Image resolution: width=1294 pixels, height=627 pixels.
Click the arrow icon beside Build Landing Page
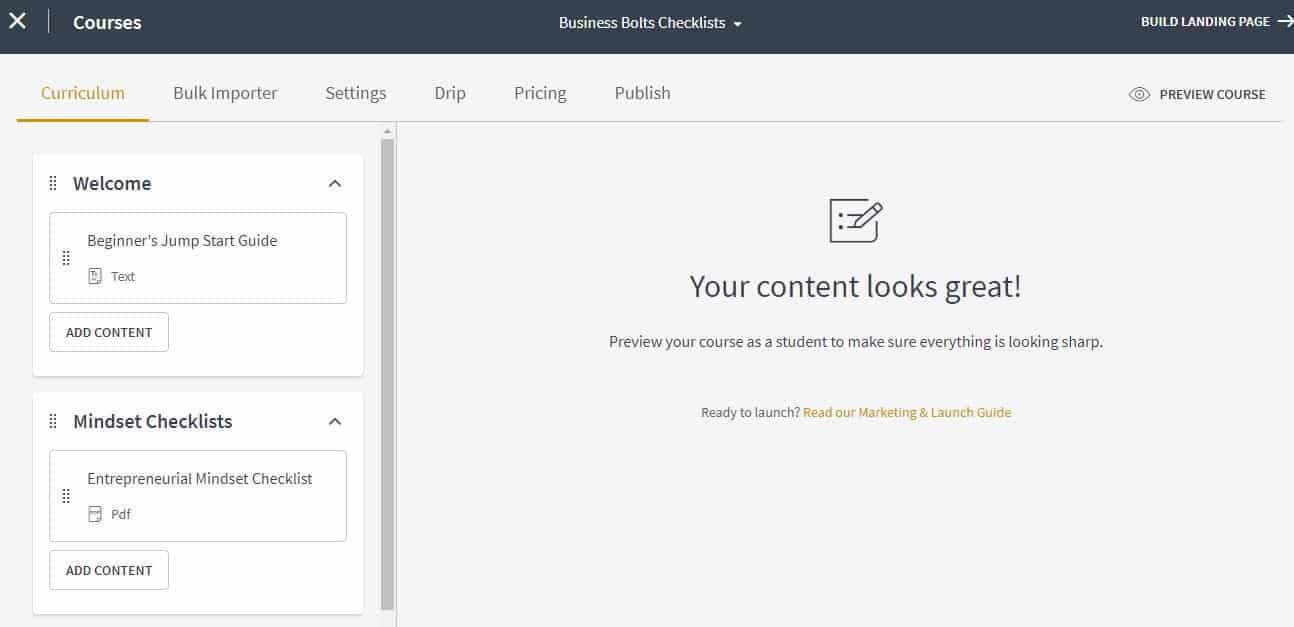1285,21
